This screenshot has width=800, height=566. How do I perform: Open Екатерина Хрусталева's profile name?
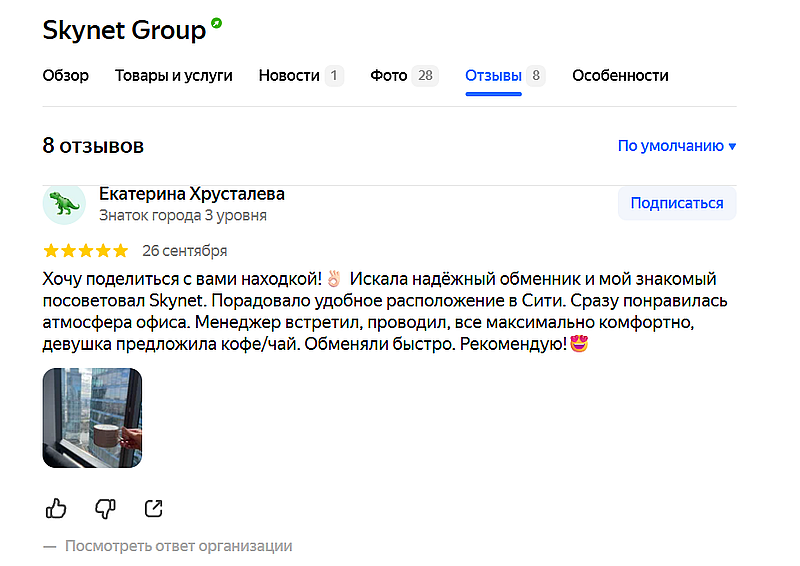pyautogui.click(x=192, y=194)
